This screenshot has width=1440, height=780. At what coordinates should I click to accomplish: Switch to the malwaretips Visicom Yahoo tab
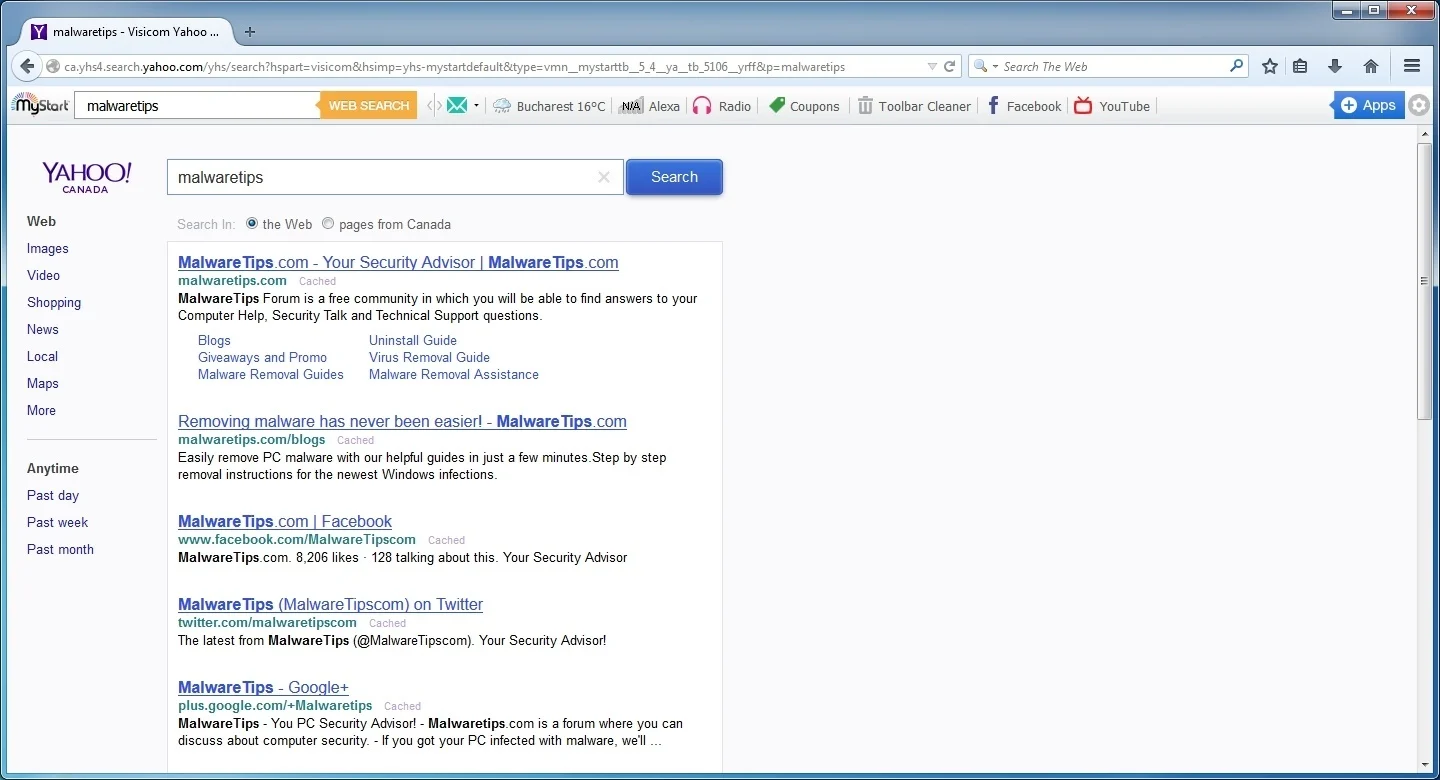click(125, 31)
